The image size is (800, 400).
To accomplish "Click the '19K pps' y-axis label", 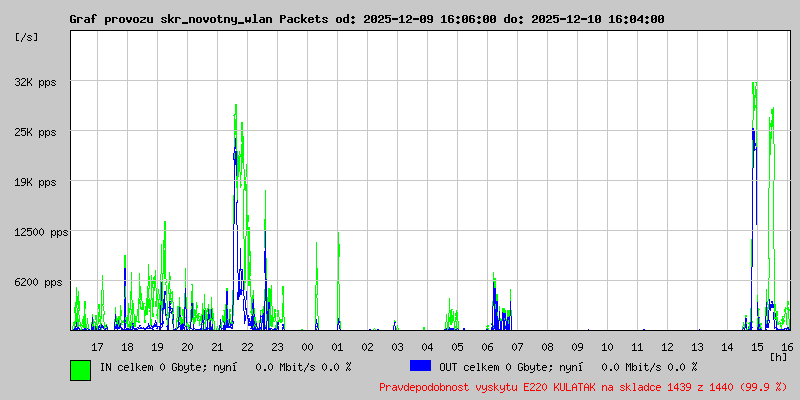I will click(35, 182).
